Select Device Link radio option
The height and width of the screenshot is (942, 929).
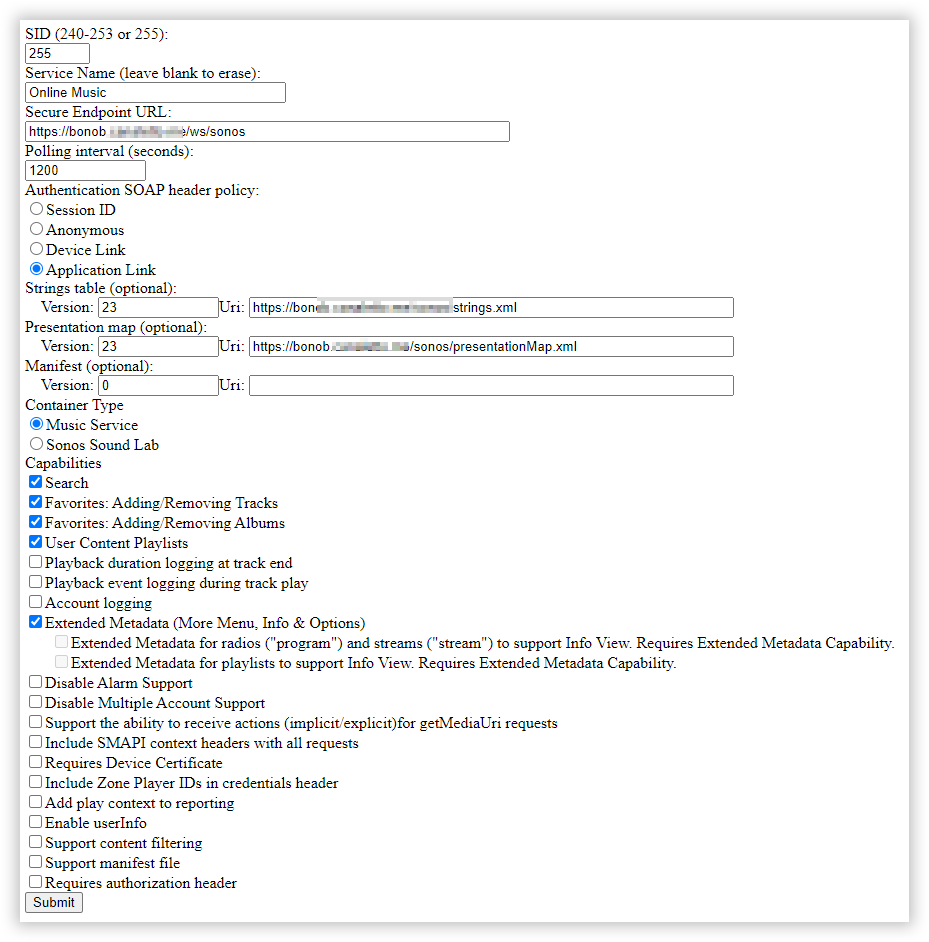37,249
